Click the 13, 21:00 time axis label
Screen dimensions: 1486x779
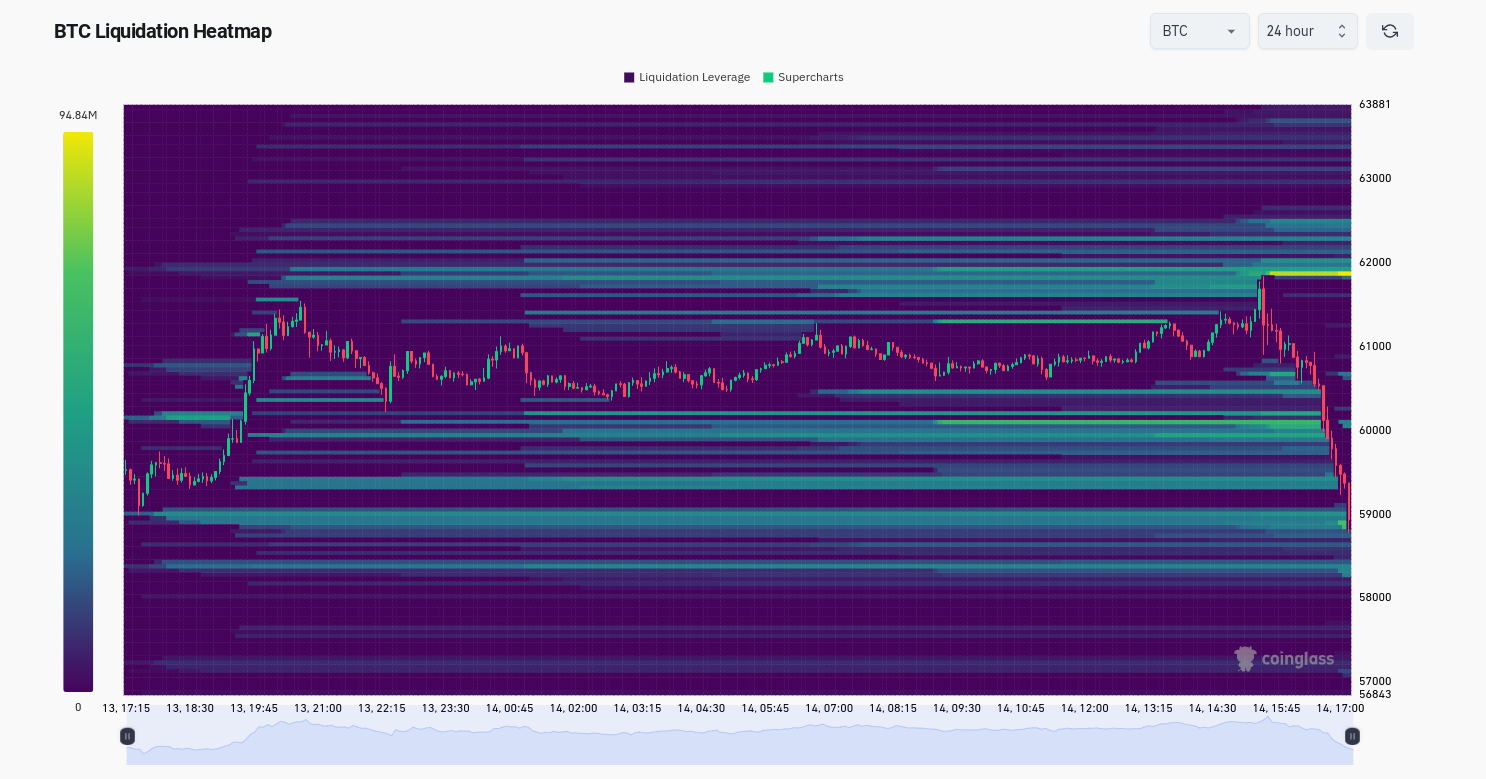[x=317, y=708]
